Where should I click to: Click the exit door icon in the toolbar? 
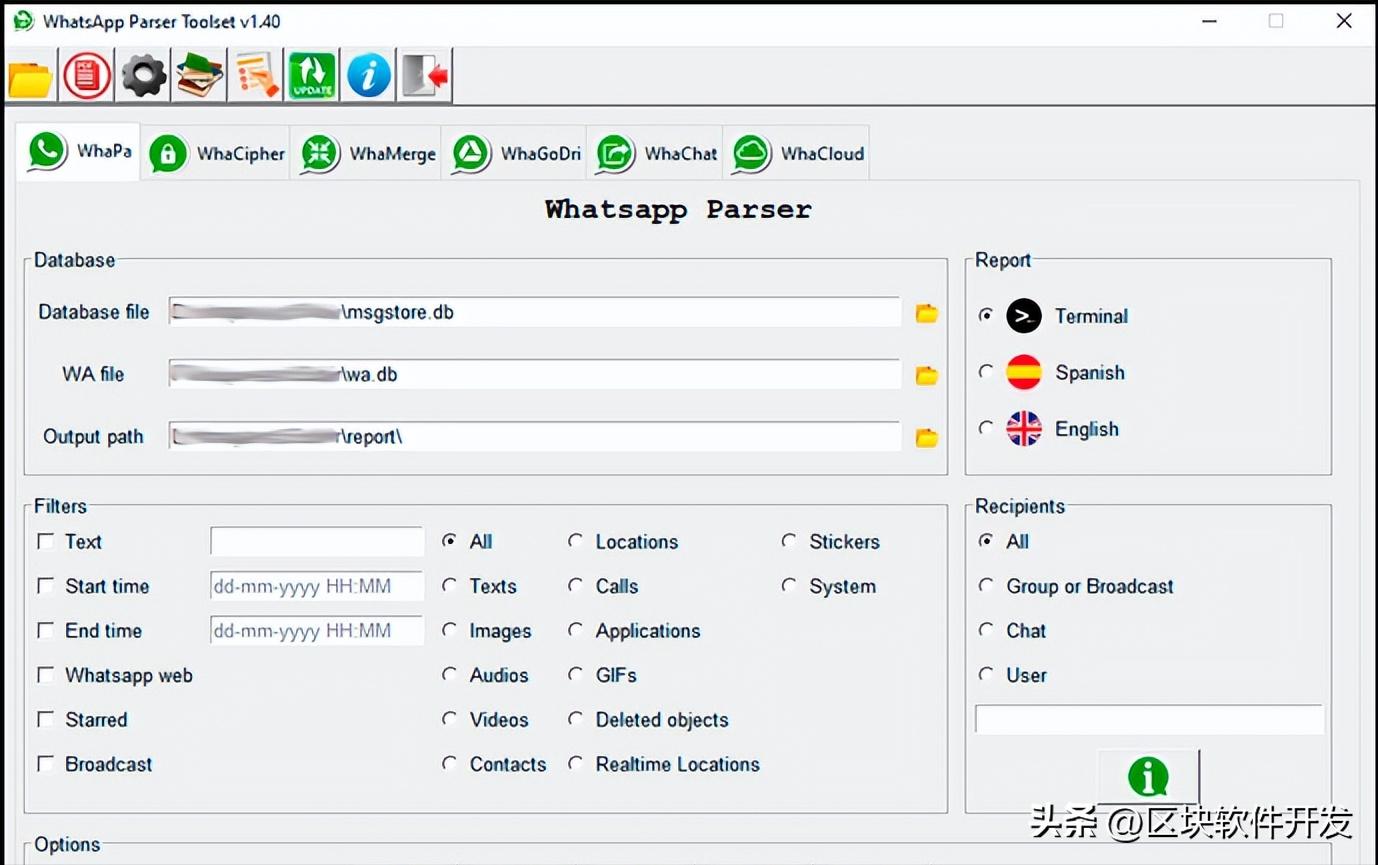click(x=424, y=75)
